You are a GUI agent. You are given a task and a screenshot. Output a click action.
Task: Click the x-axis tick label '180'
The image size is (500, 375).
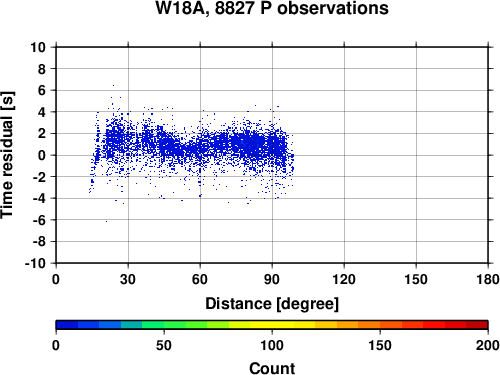(x=488, y=279)
